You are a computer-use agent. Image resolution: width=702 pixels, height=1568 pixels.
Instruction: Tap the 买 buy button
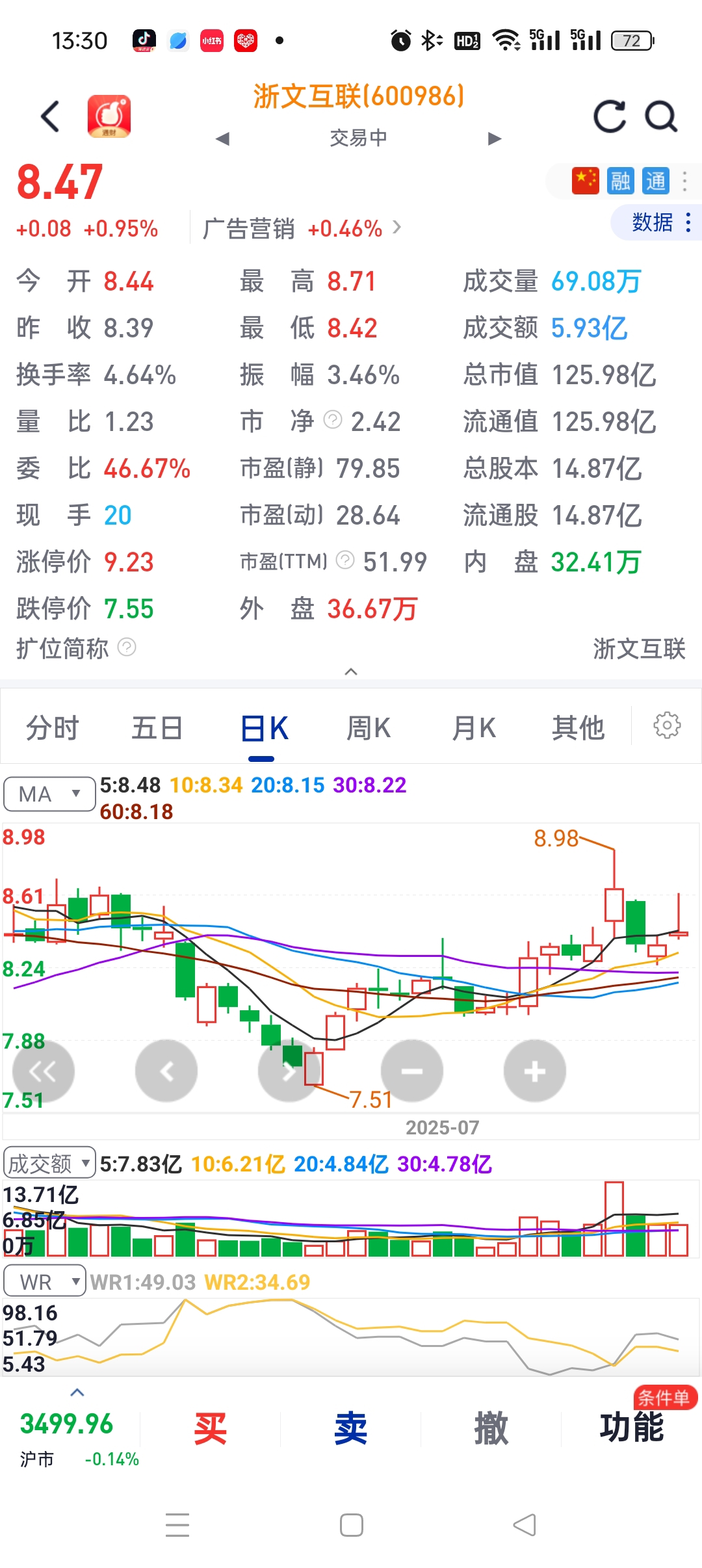(211, 1429)
